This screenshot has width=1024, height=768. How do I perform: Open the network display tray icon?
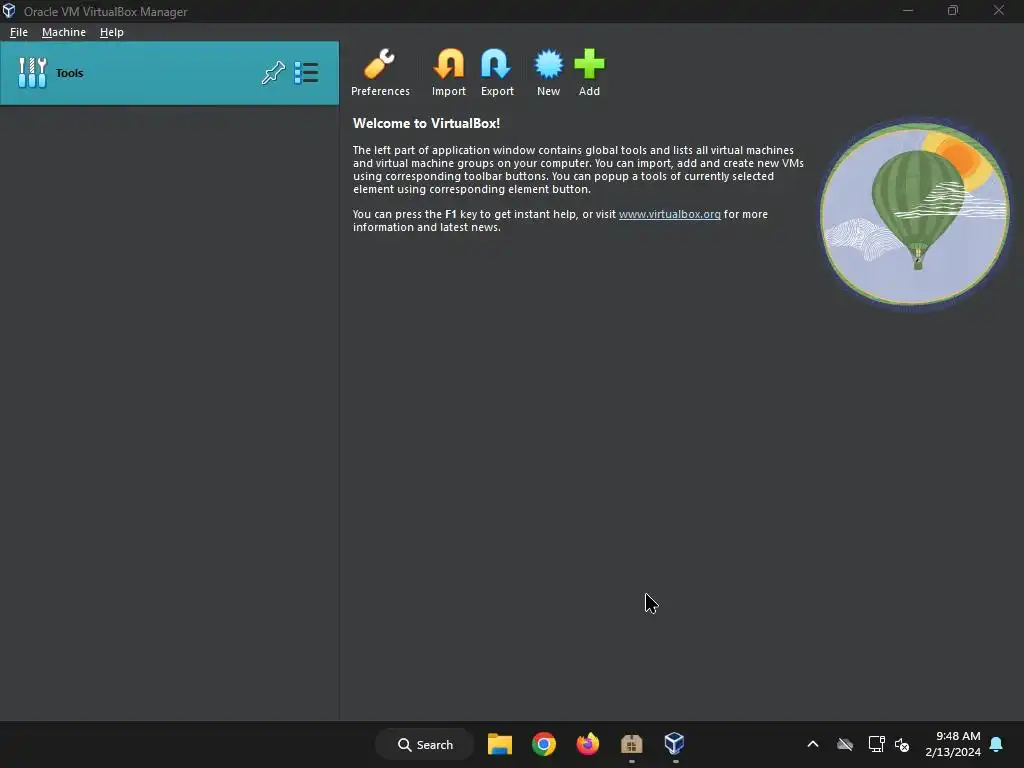pyautogui.click(x=876, y=744)
